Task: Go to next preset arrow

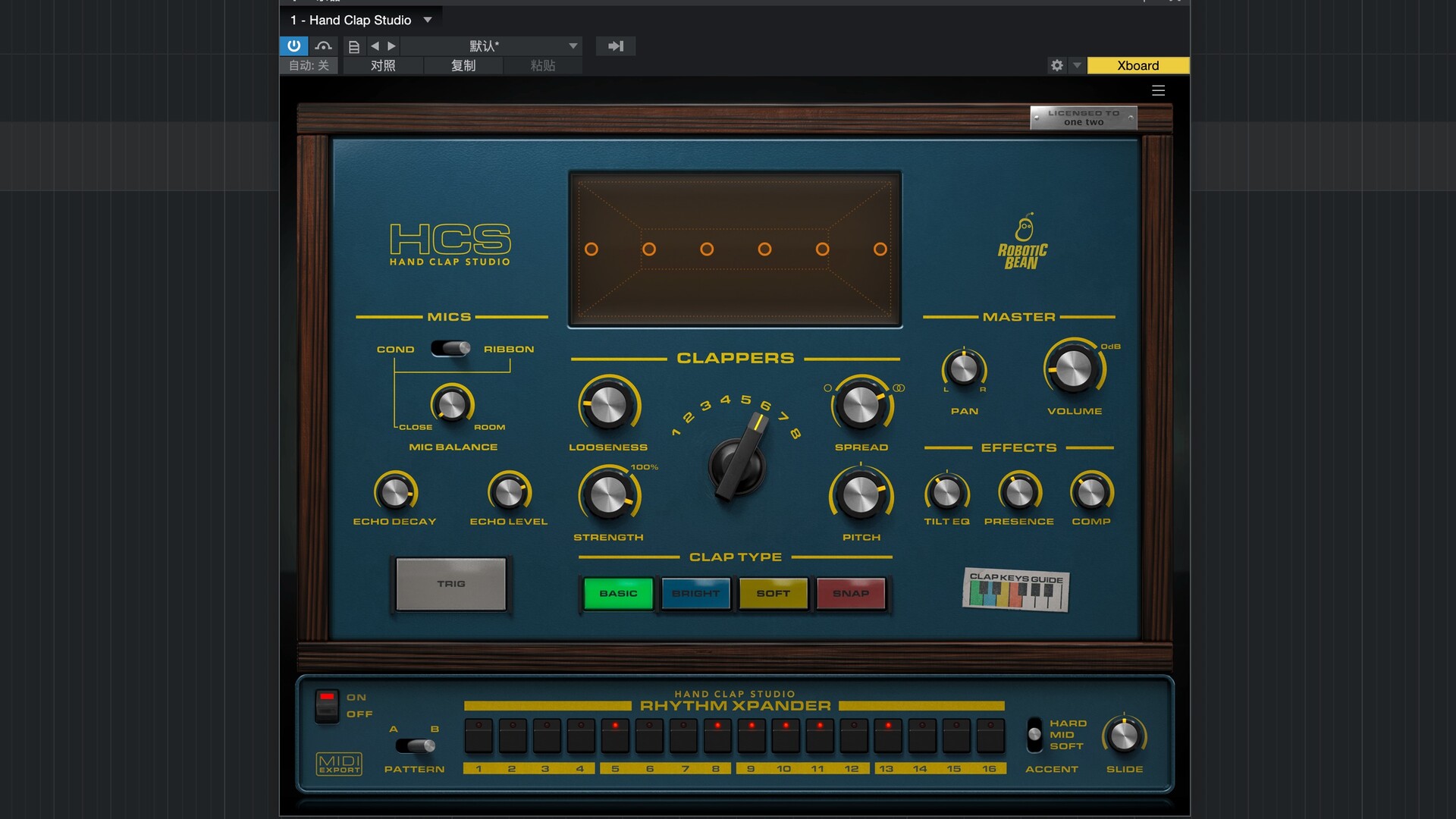Action: pyautogui.click(x=391, y=46)
